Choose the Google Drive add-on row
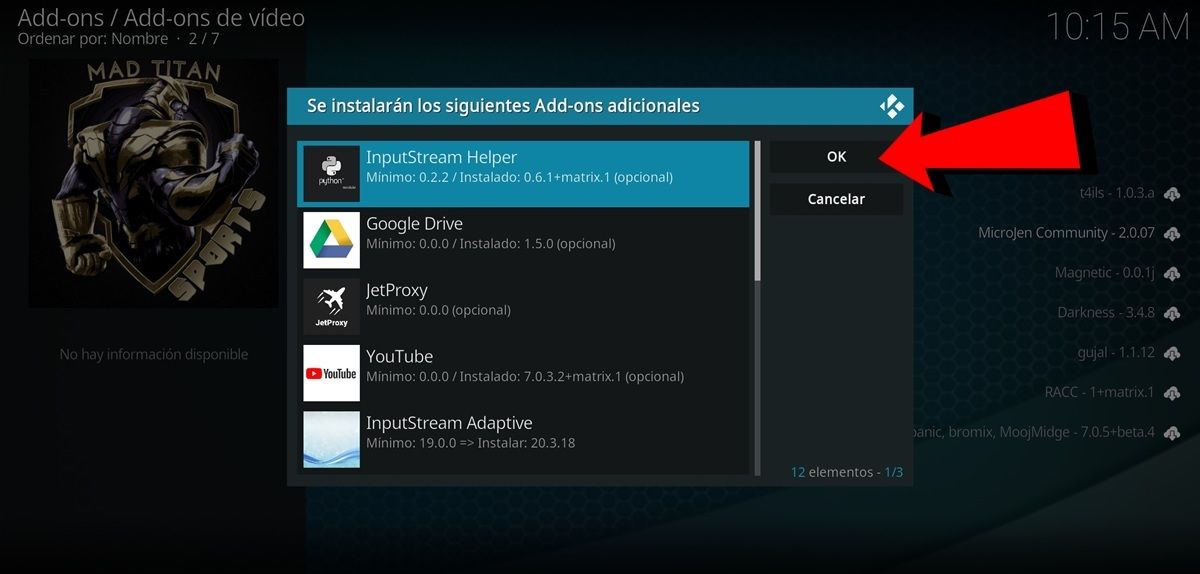This screenshot has height=574, width=1200. coord(523,240)
